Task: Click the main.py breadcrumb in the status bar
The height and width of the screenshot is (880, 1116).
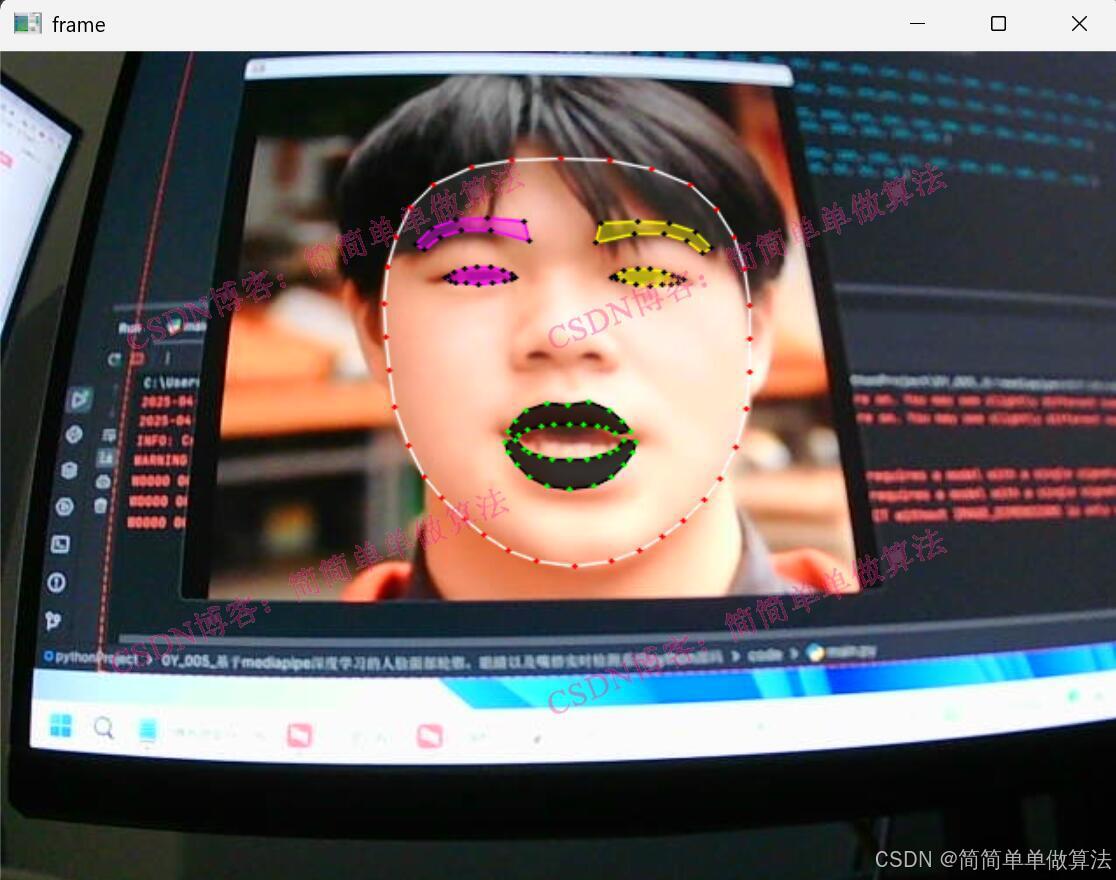Action: (843, 651)
